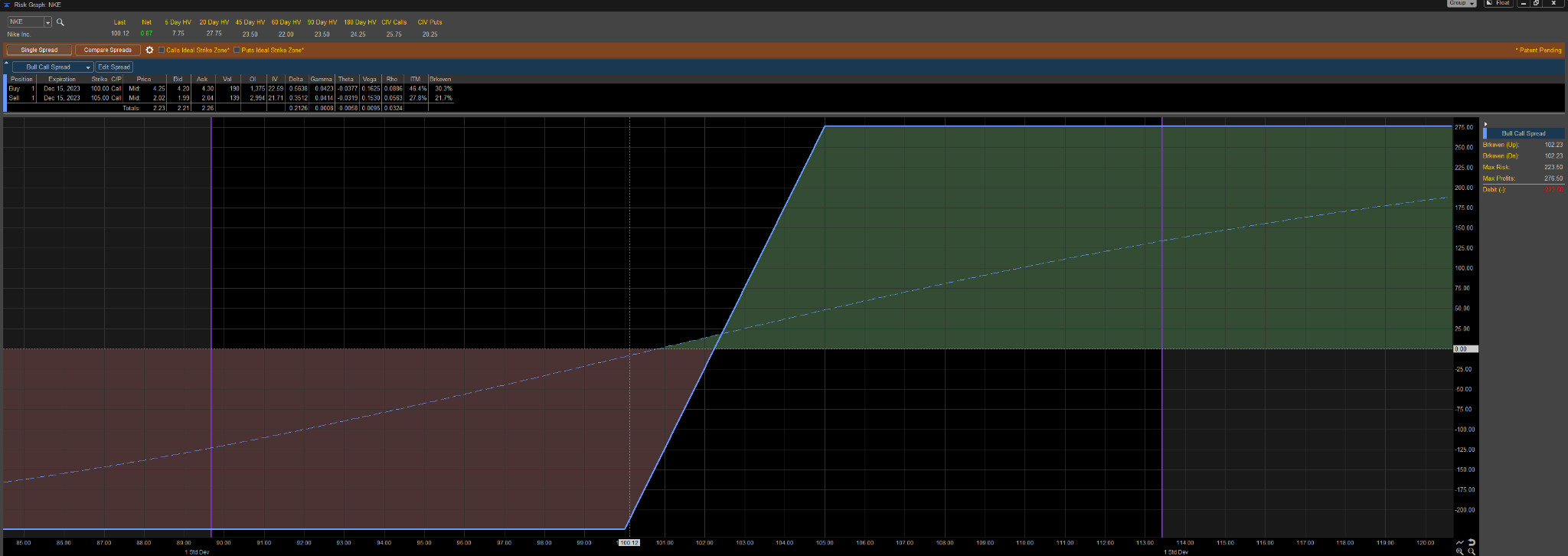Switch to Single Spread view
This screenshot has height=556, width=1568.
(39, 50)
